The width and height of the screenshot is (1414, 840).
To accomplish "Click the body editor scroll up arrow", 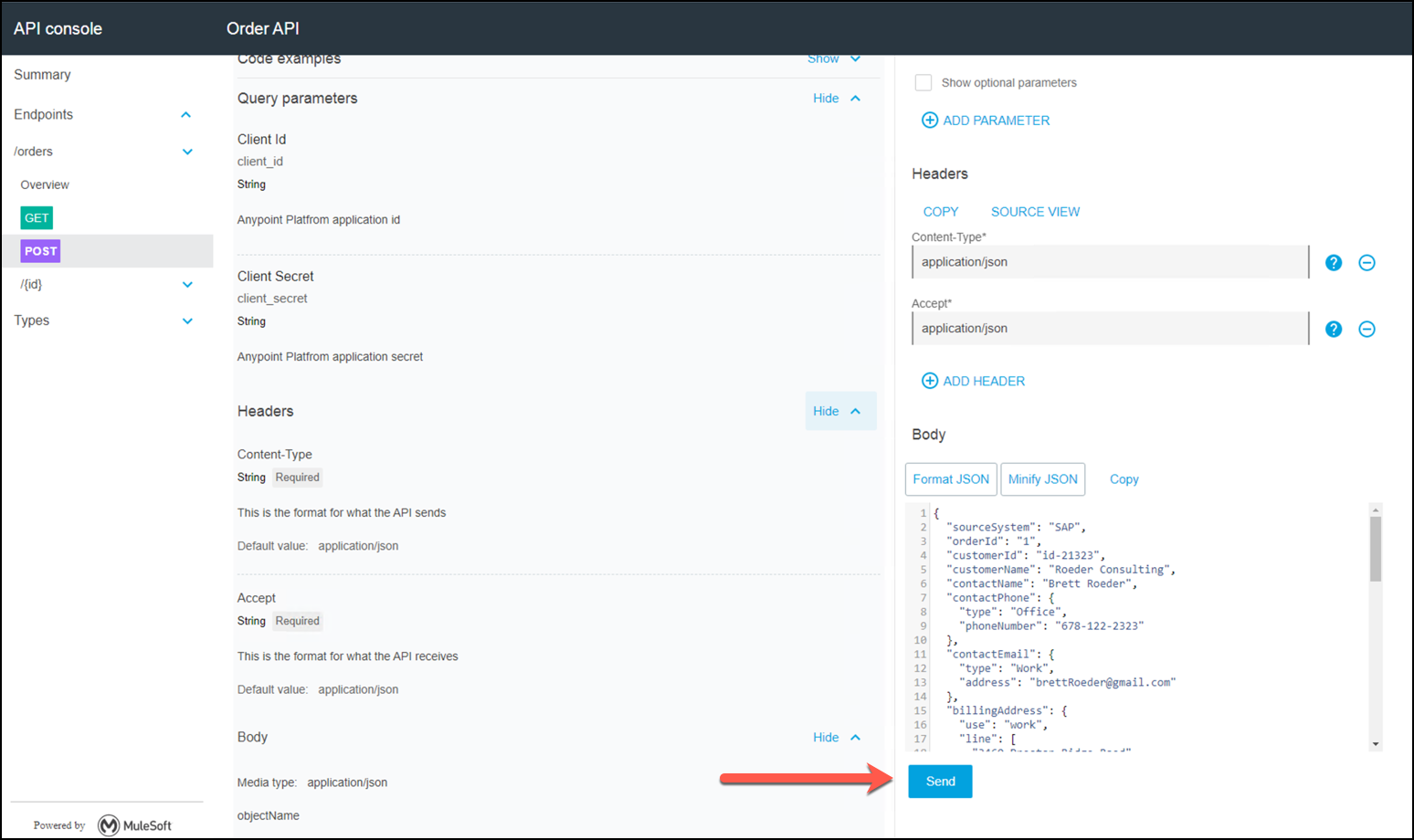I will (1376, 509).
